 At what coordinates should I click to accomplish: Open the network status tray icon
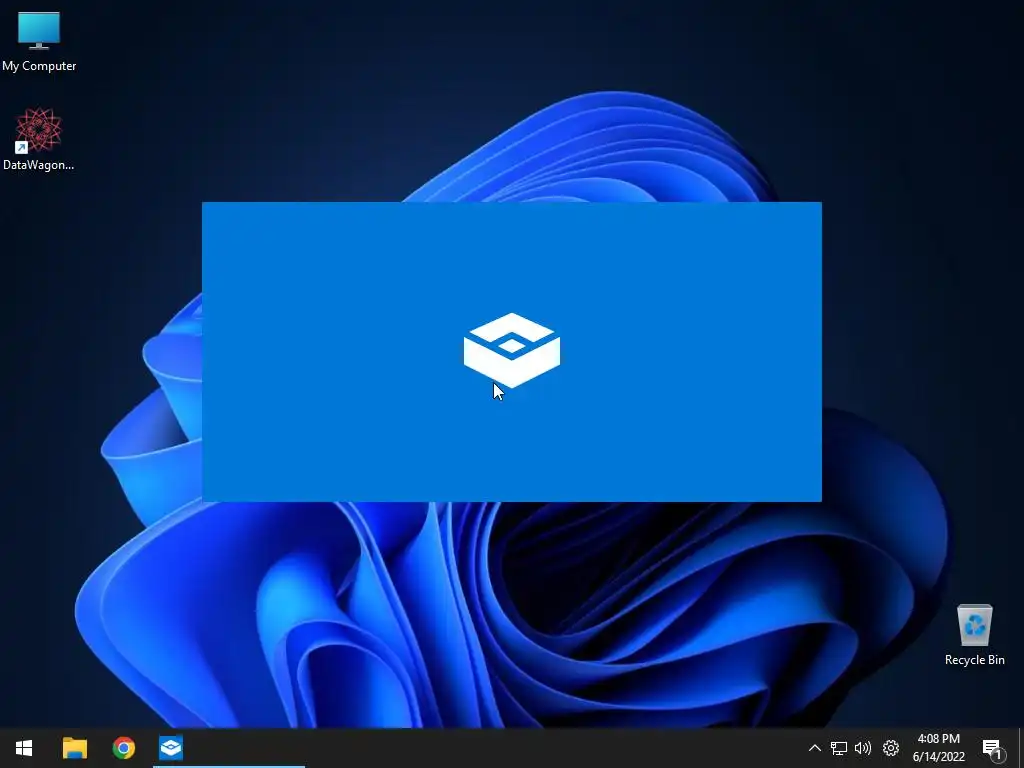pos(839,748)
